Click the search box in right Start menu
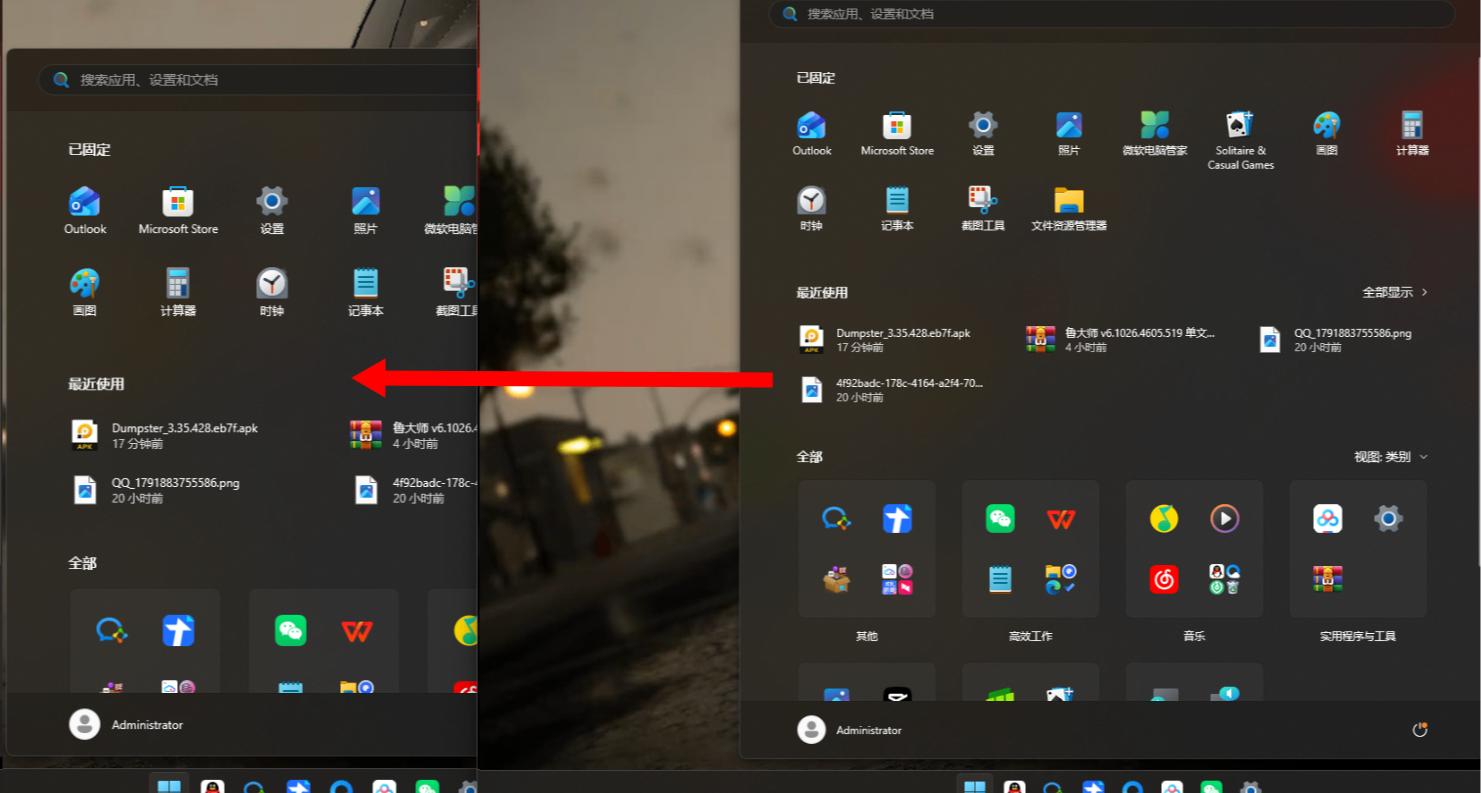Image resolution: width=1481 pixels, height=793 pixels. [1112, 14]
